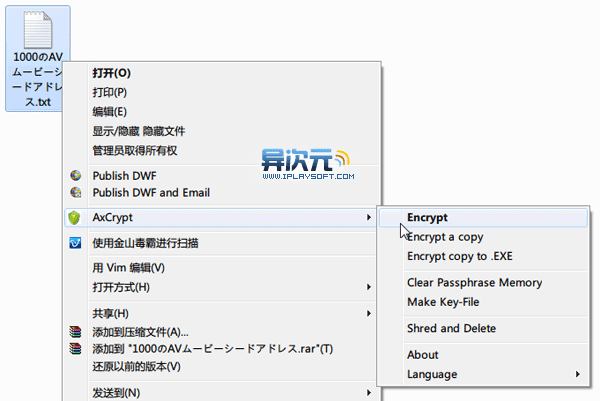
Task: Click the AxCrypt green shield icon
Action: click(x=74, y=217)
